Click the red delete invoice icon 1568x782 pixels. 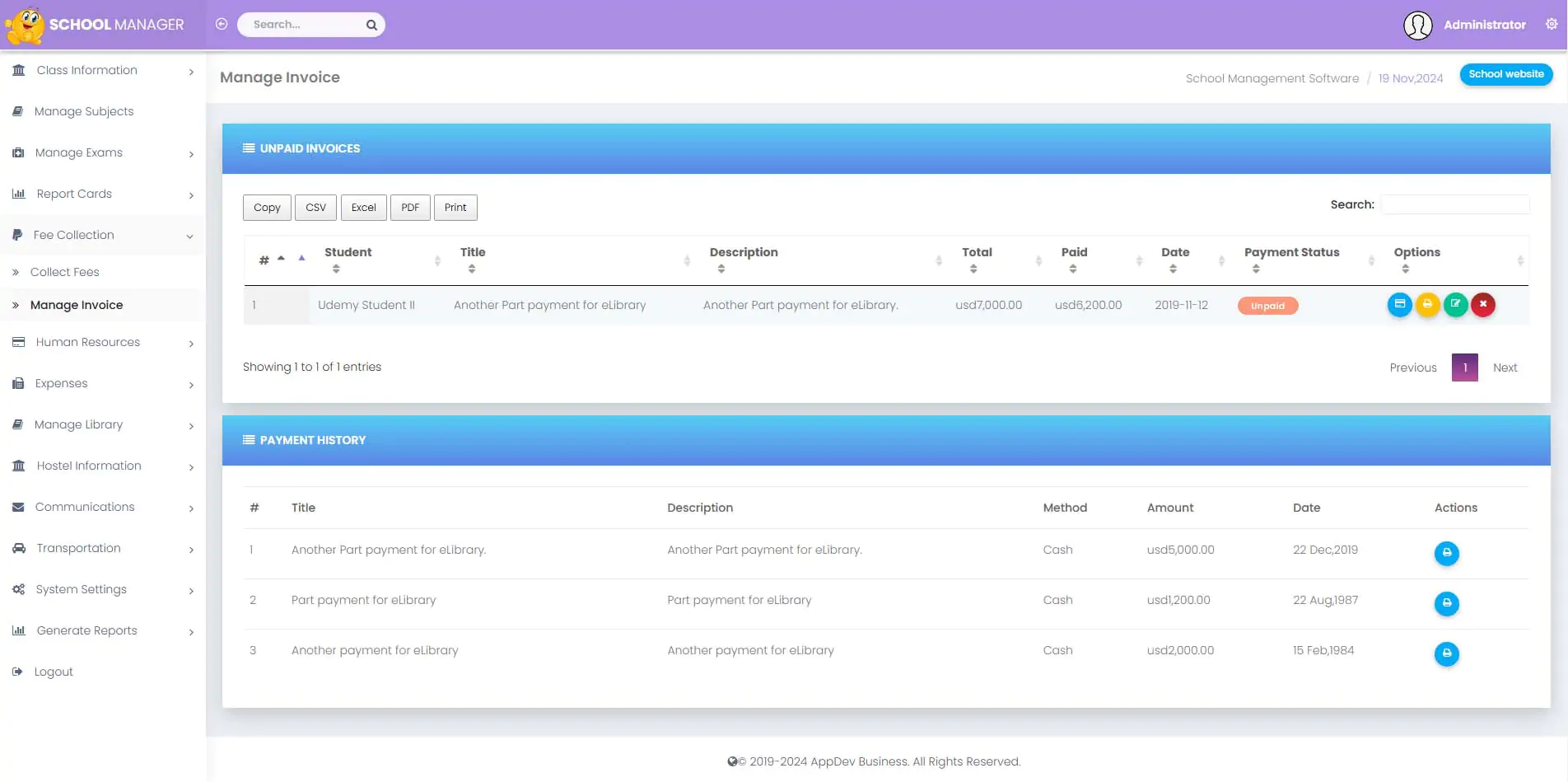1483,305
